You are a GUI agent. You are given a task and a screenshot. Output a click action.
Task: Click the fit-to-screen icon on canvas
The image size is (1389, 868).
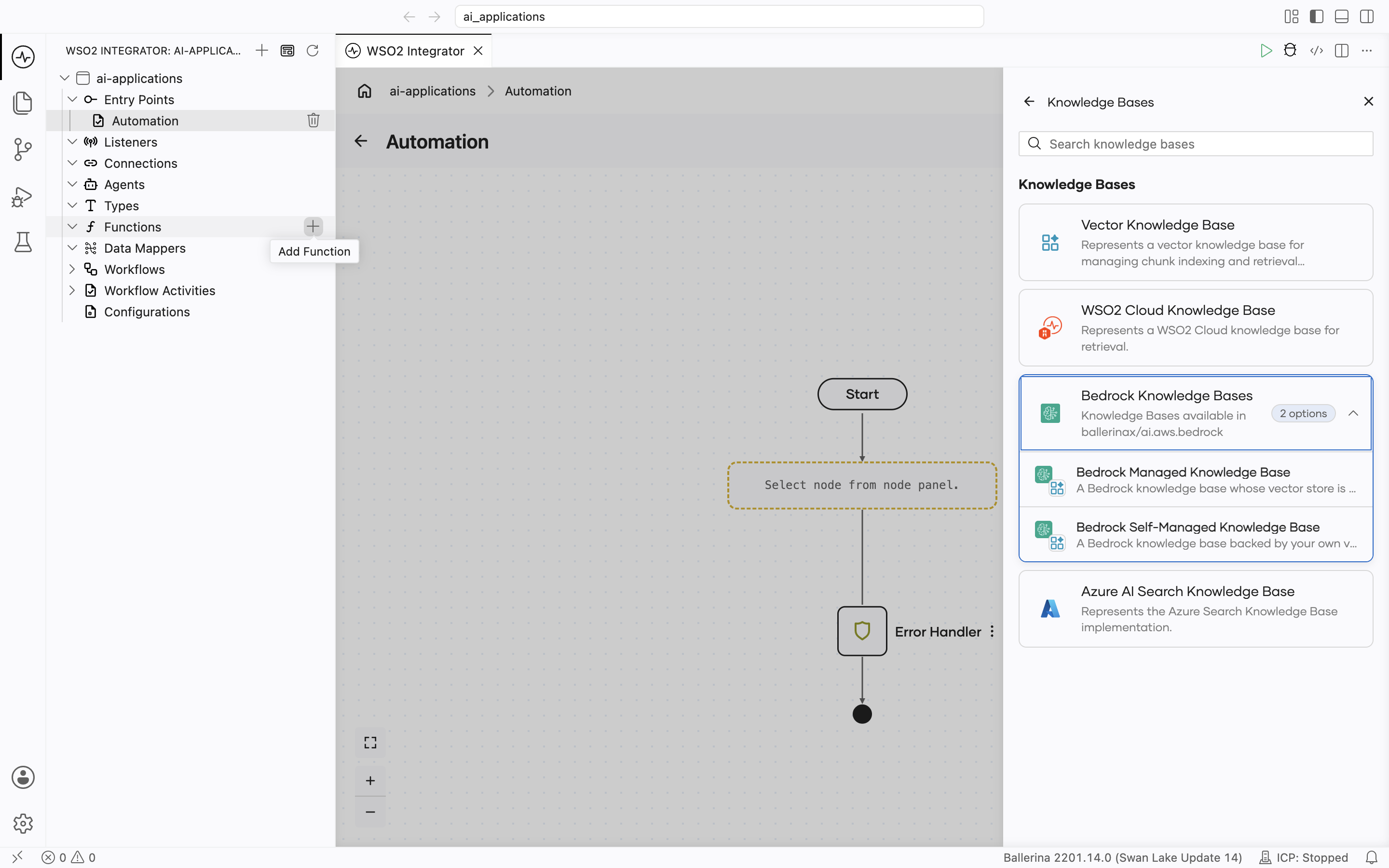coord(370,743)
